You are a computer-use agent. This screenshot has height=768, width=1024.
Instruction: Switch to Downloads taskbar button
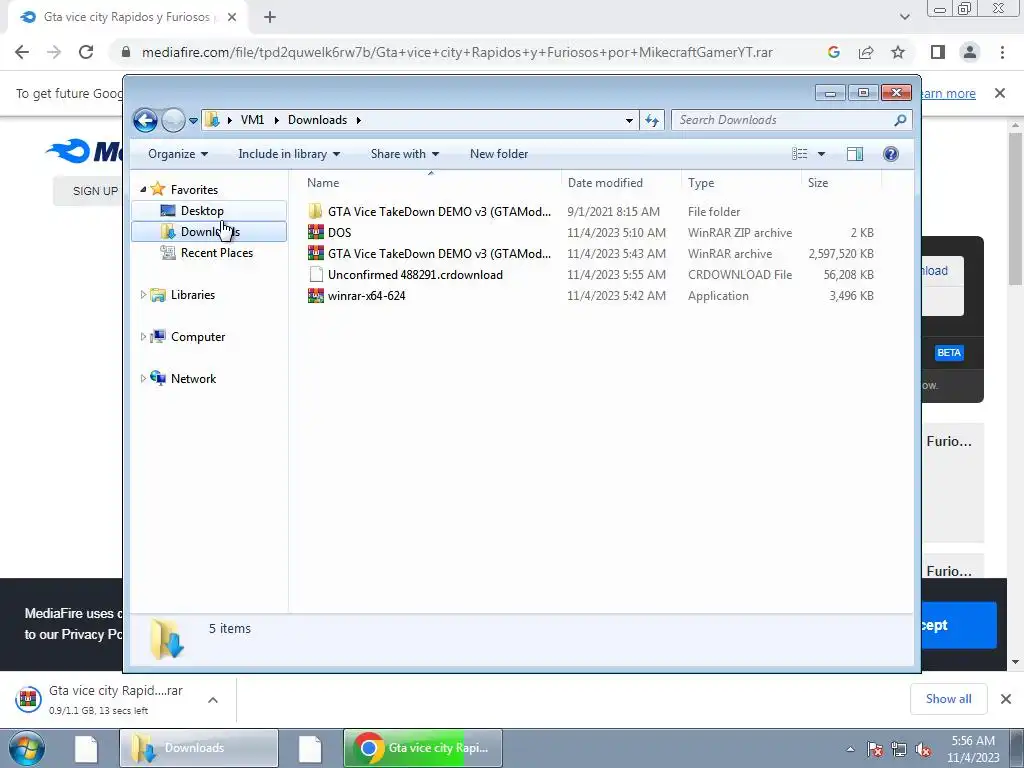coord(199,748)
